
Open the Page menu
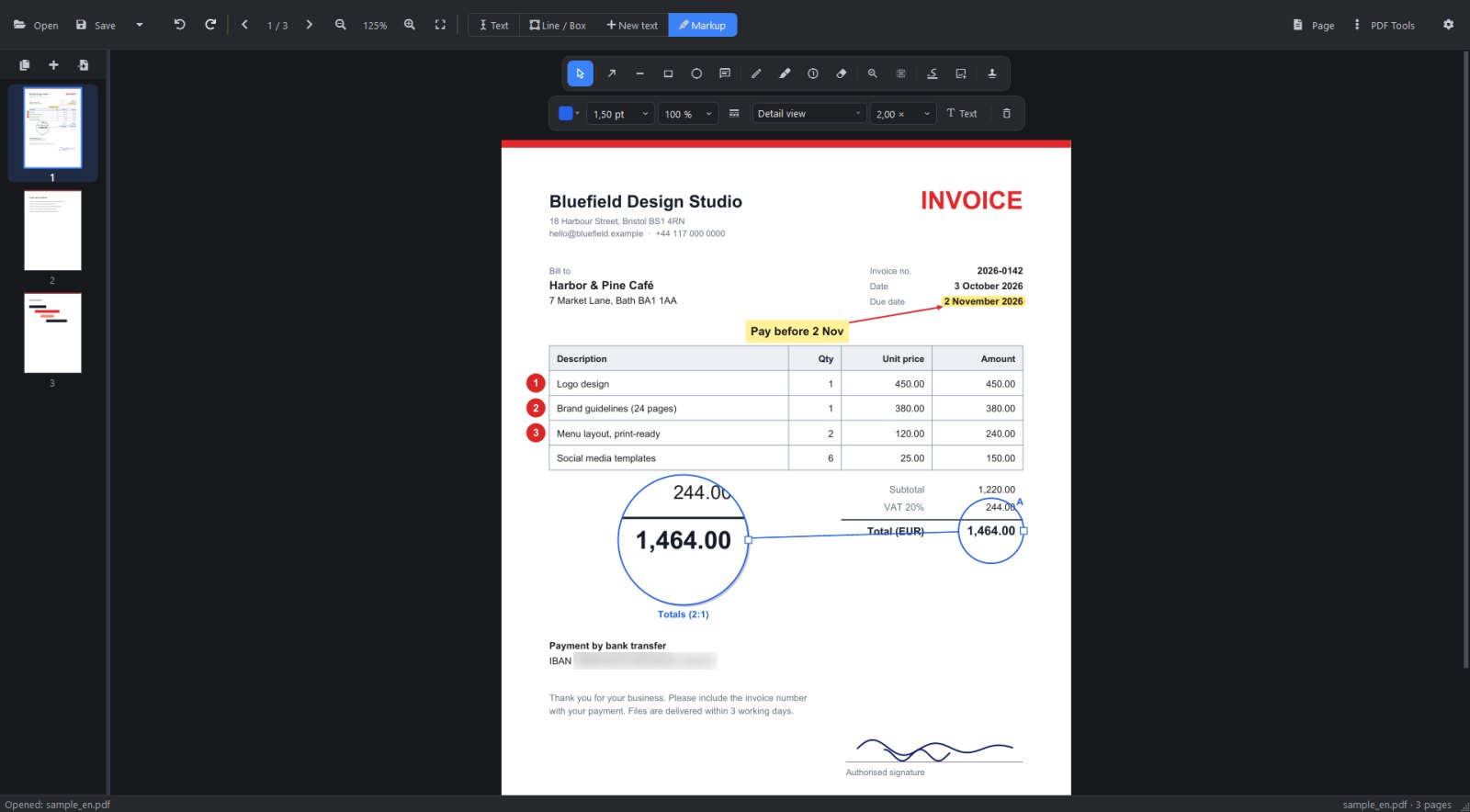[1314, 25]
